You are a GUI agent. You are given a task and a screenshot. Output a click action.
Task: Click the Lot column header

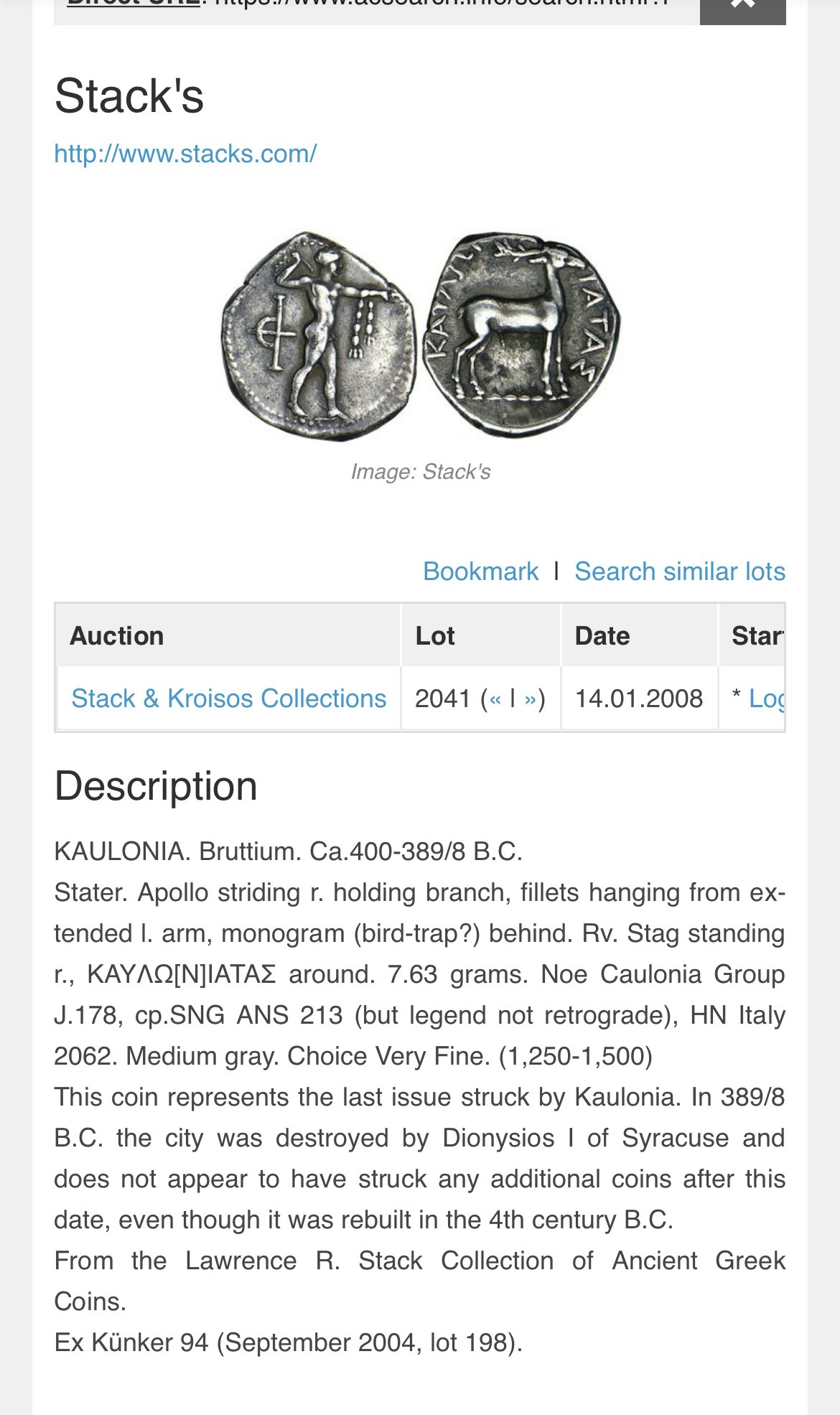pyautogui.click(x=435, y=636)
